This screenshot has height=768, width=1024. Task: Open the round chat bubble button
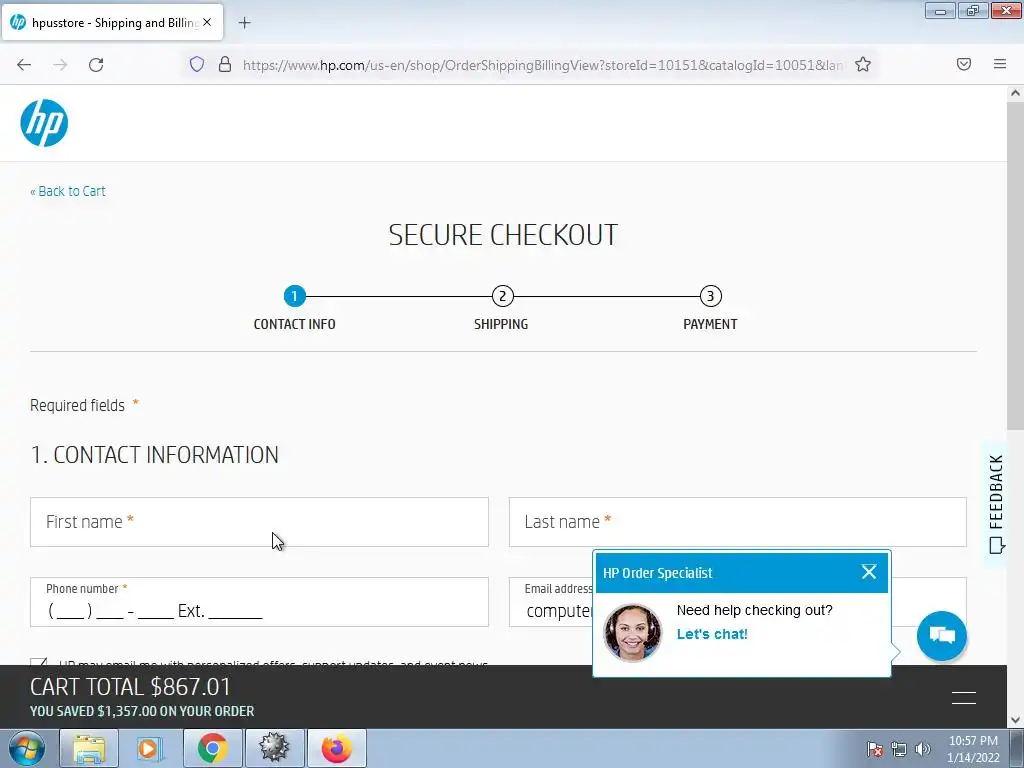coord(942,635)
